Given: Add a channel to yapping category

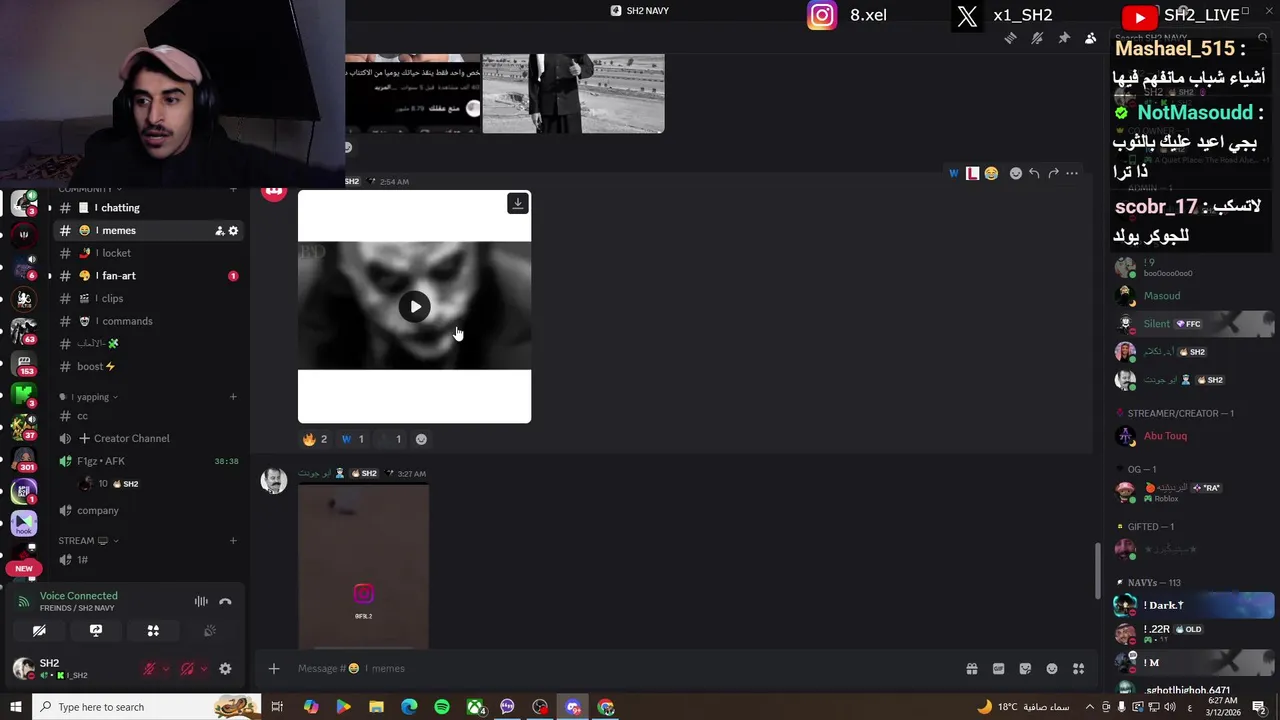Looking at the screenshot, I should tap(233, 397).
